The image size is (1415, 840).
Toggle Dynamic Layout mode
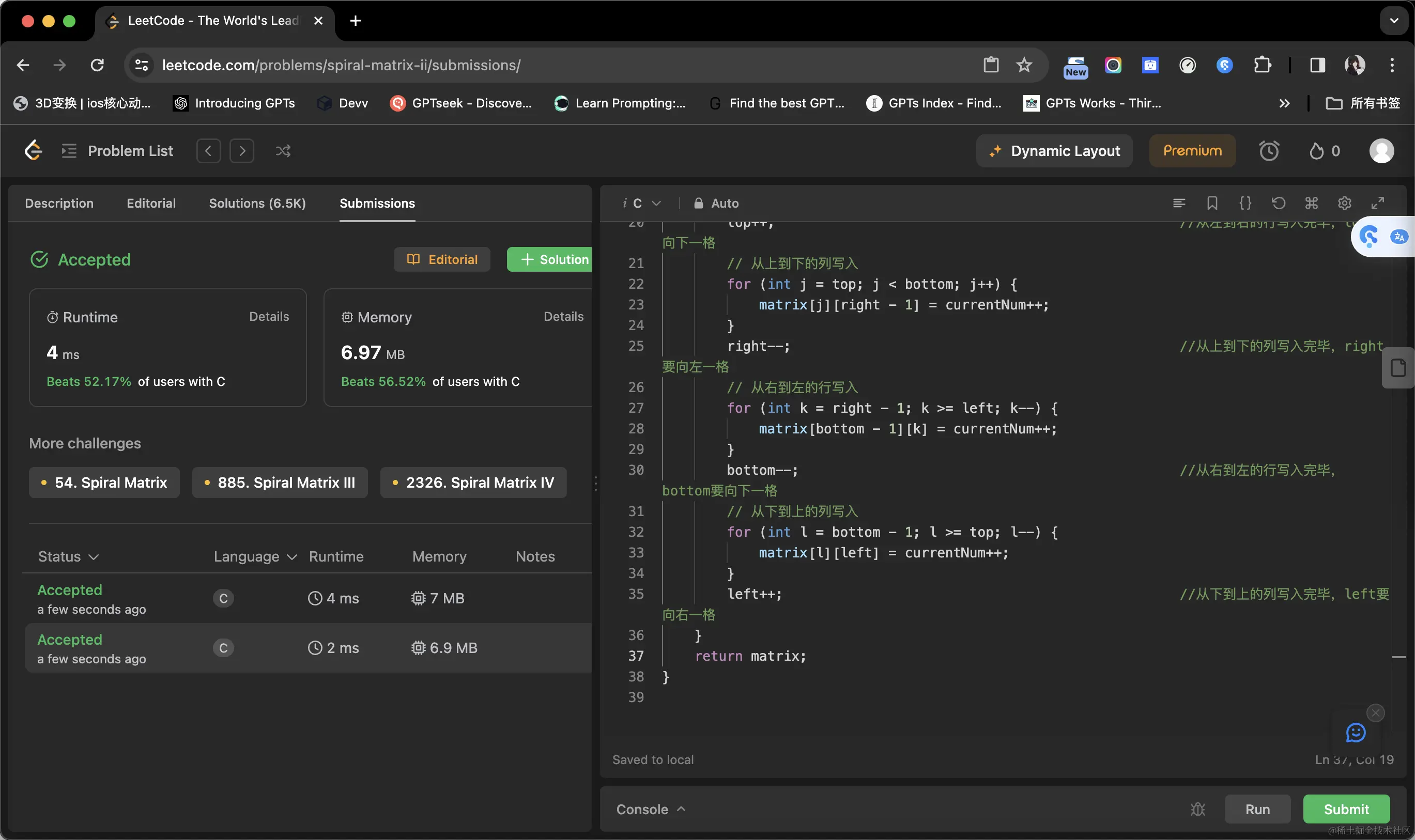point(1054,151)
